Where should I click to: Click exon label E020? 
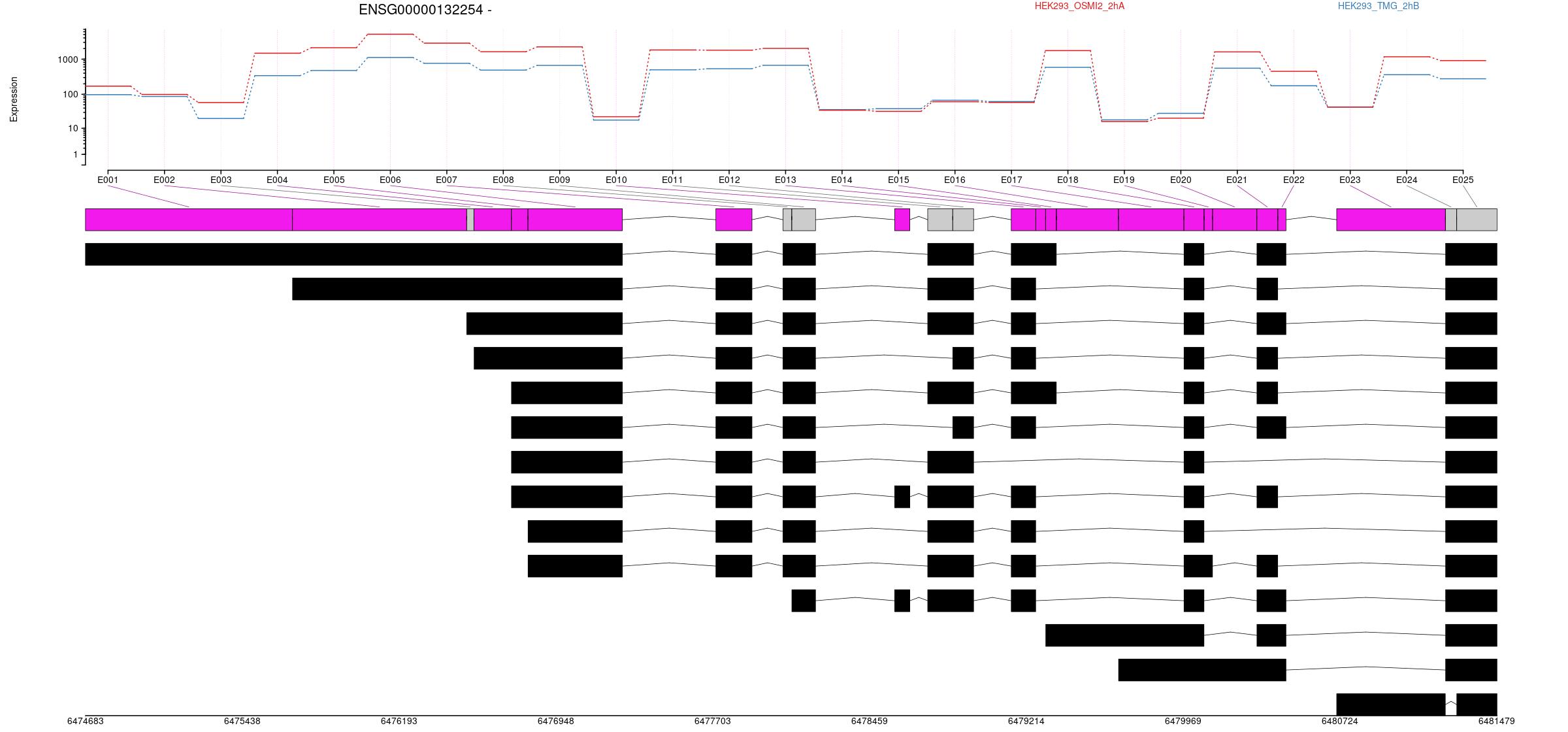pos(1181,180)
